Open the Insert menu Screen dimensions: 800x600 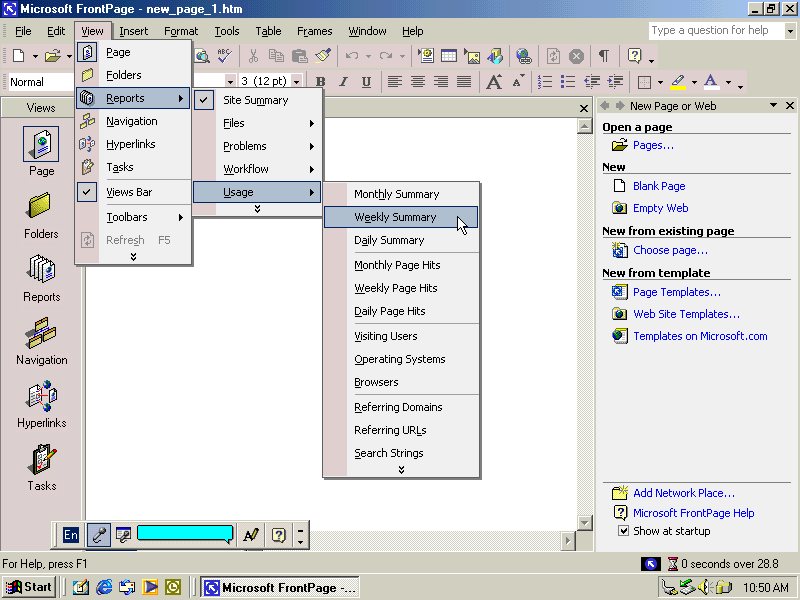tap(133, 31)
